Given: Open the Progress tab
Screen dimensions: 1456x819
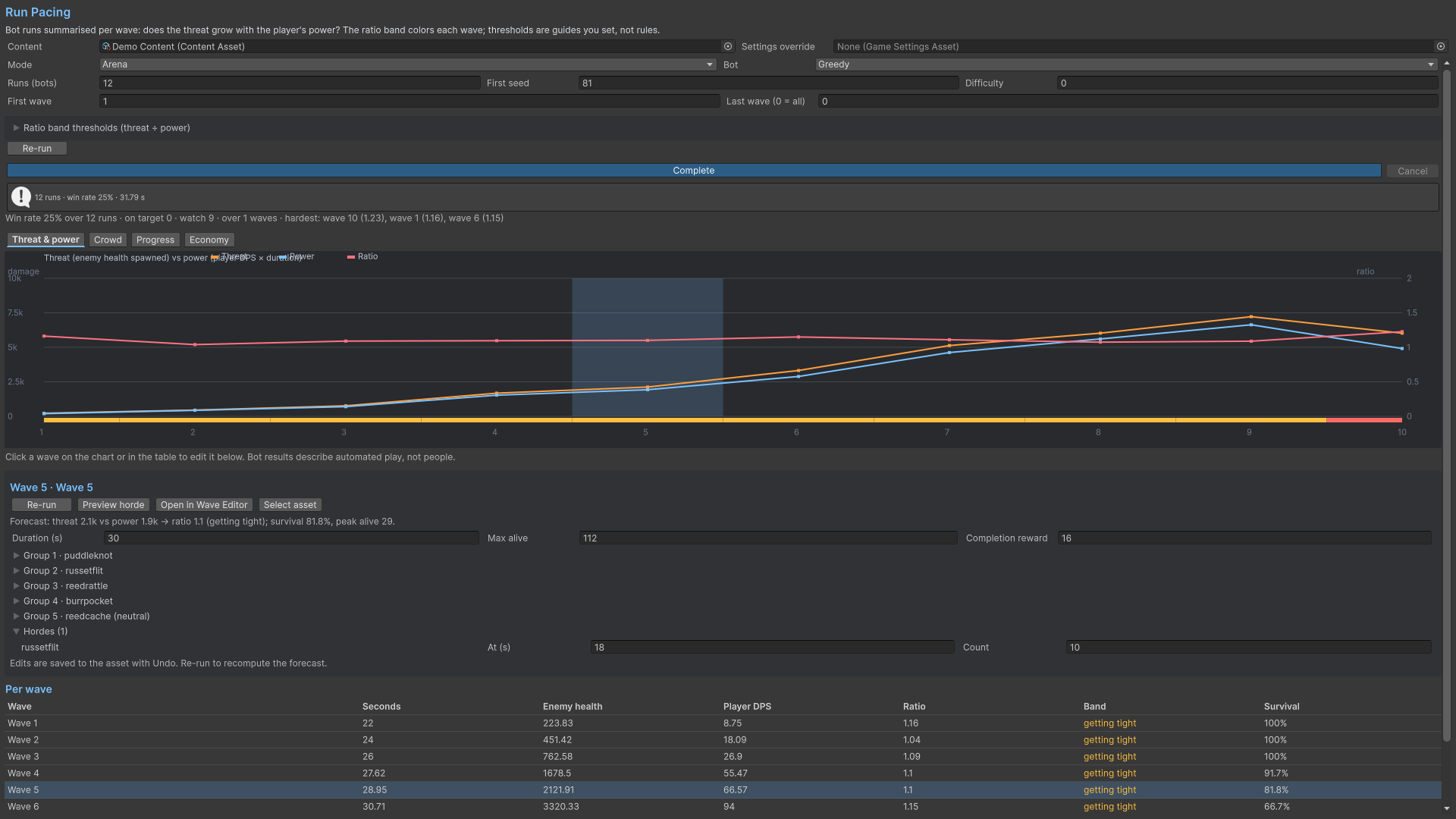Looking at the screenshot, I should tap(155, 240).
